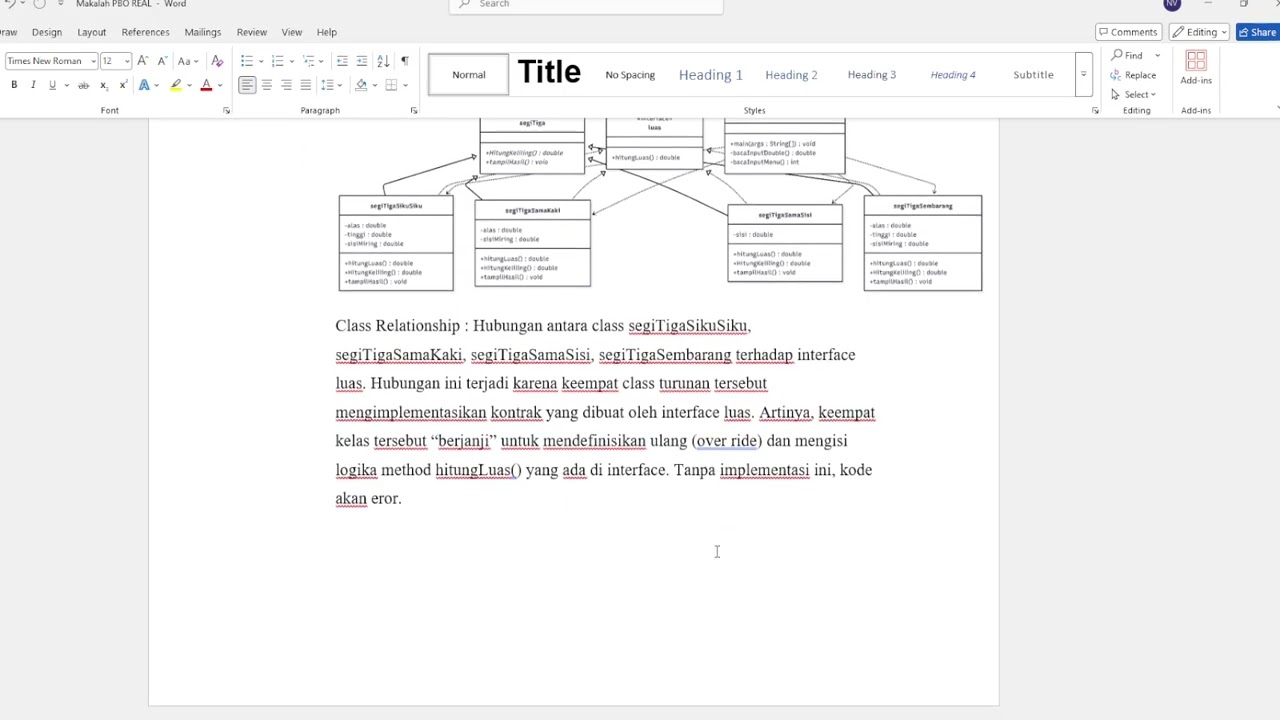Open the Design tab
Screen dimensions: 1280x720
coord(47,32)
